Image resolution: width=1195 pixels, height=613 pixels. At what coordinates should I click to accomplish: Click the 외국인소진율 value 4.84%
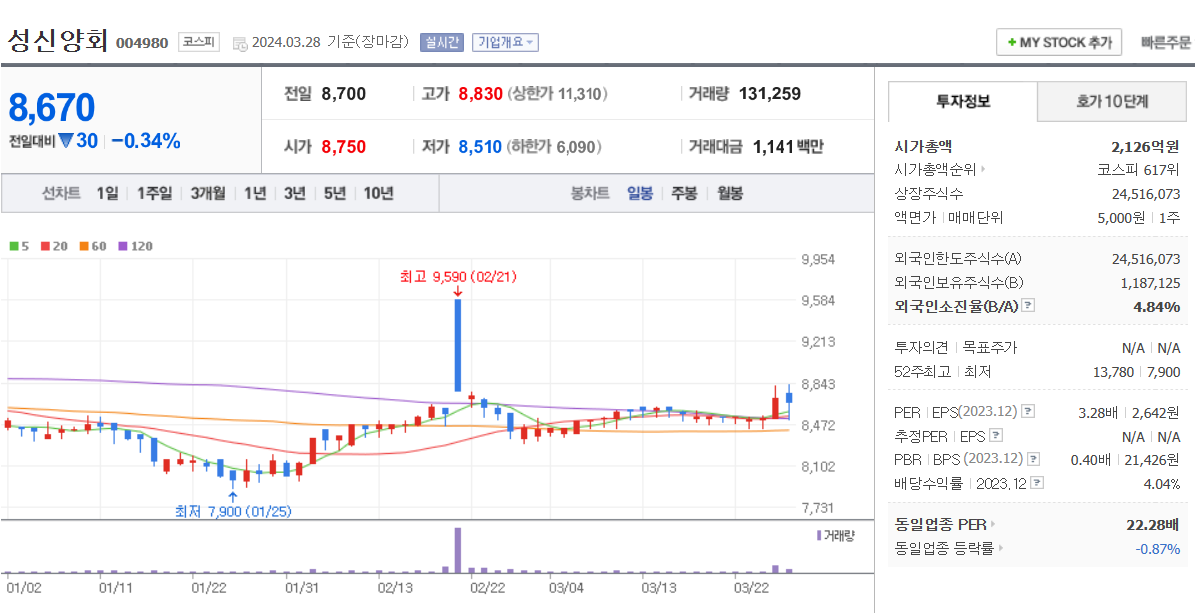point(1158,306)
